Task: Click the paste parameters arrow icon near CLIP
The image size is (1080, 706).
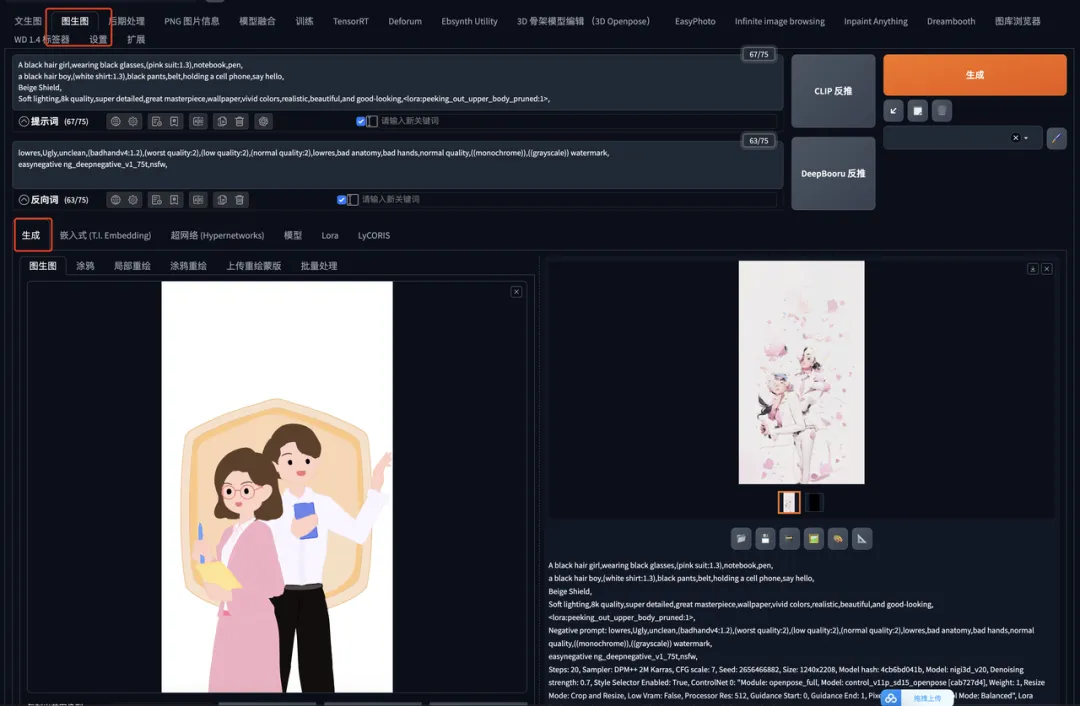Action: coord(894,110)
